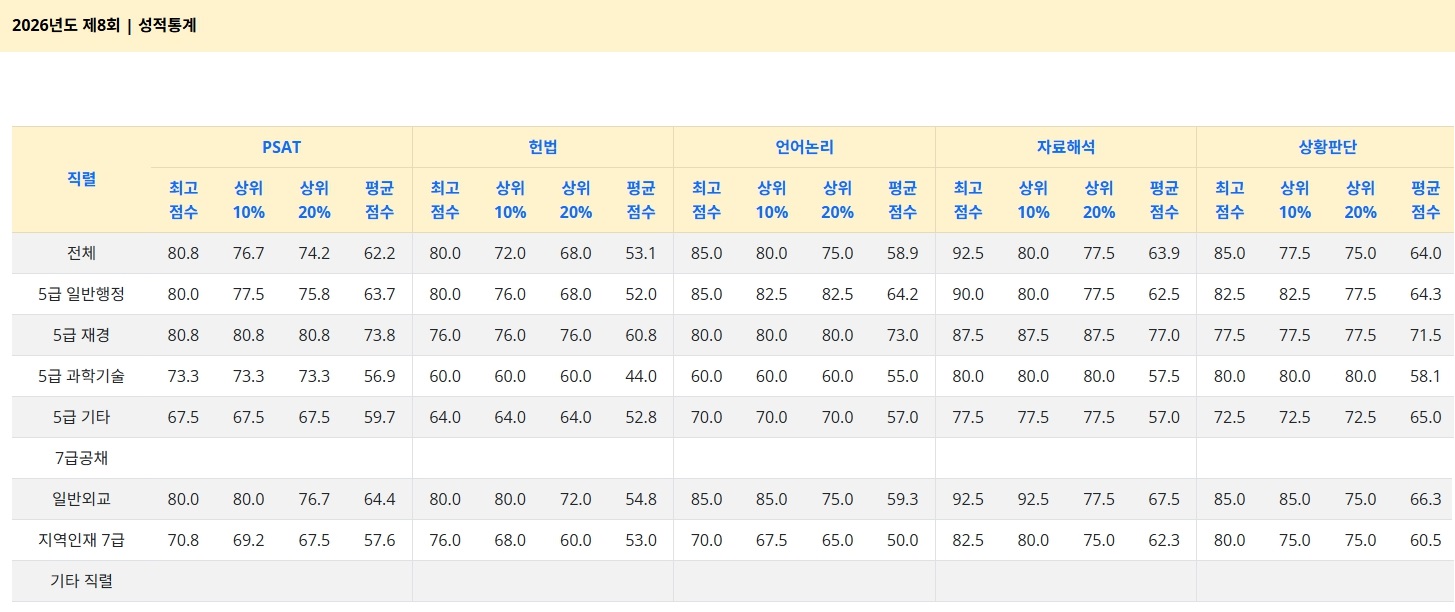Click the 5급 과학기술 row label
The width and height of the screenshot is (1455, 612).
click(x=81, y=376)
